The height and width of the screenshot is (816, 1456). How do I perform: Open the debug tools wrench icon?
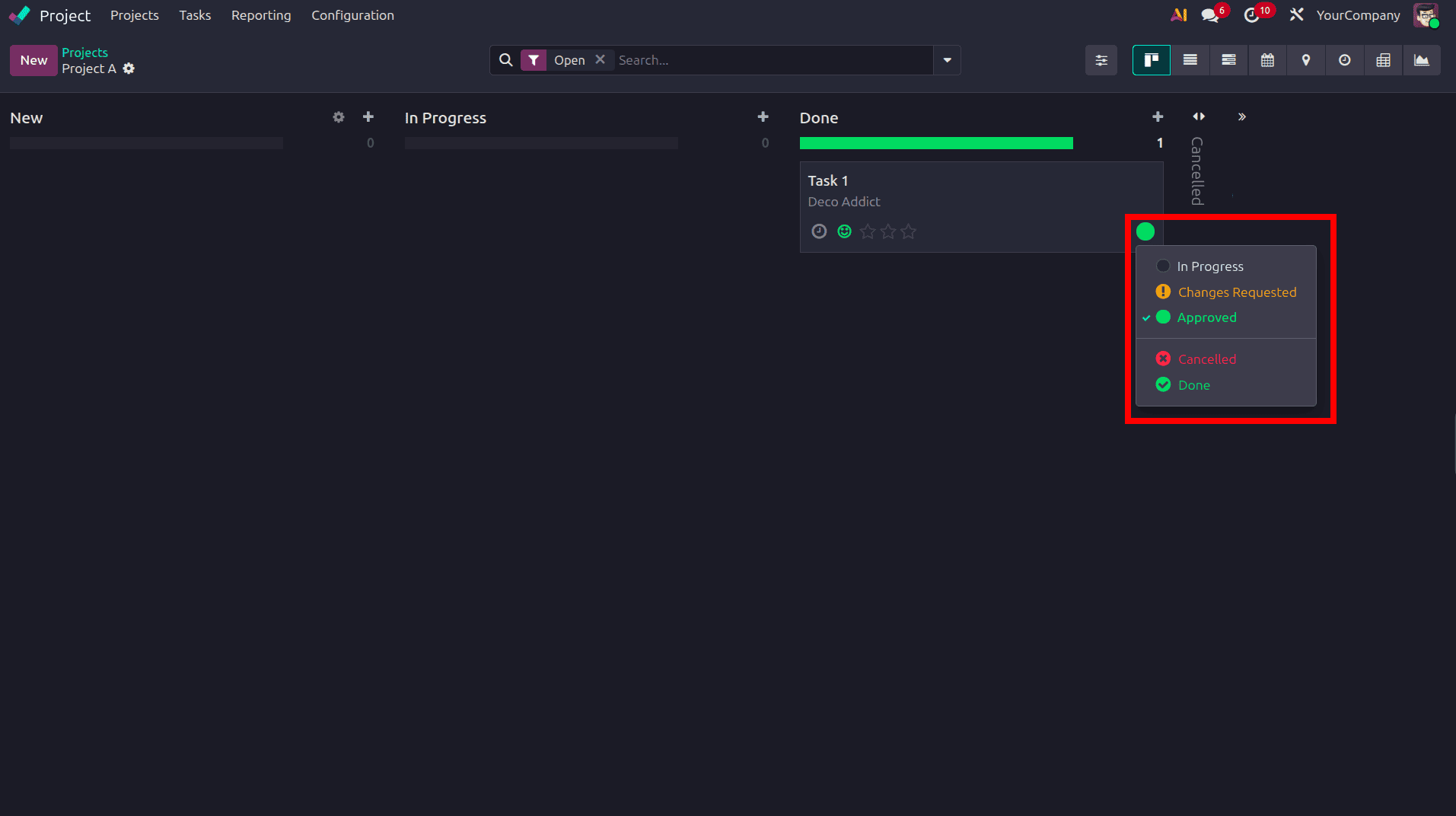click(x=1297, y=15)
